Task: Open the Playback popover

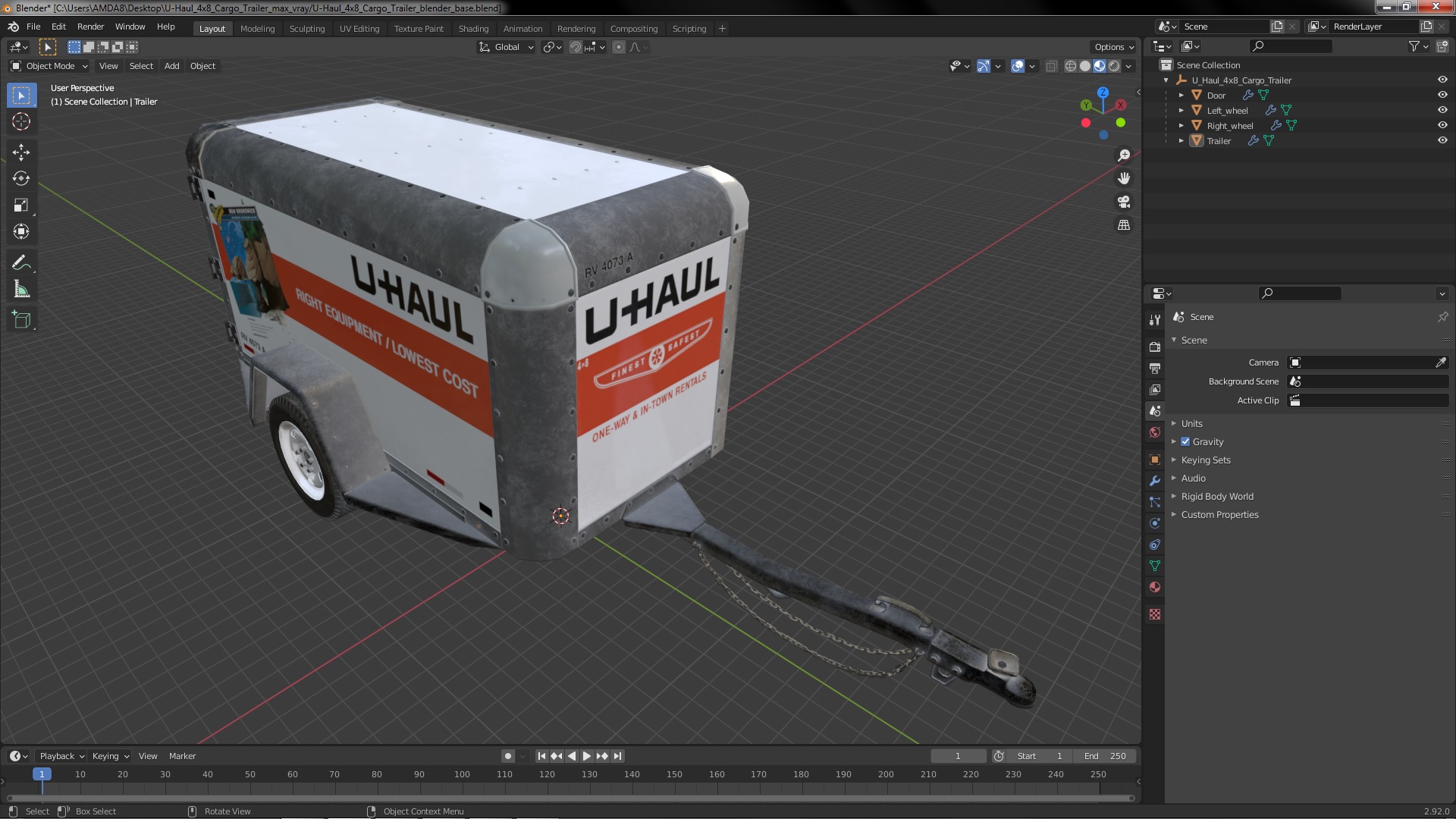Action: 61,756
